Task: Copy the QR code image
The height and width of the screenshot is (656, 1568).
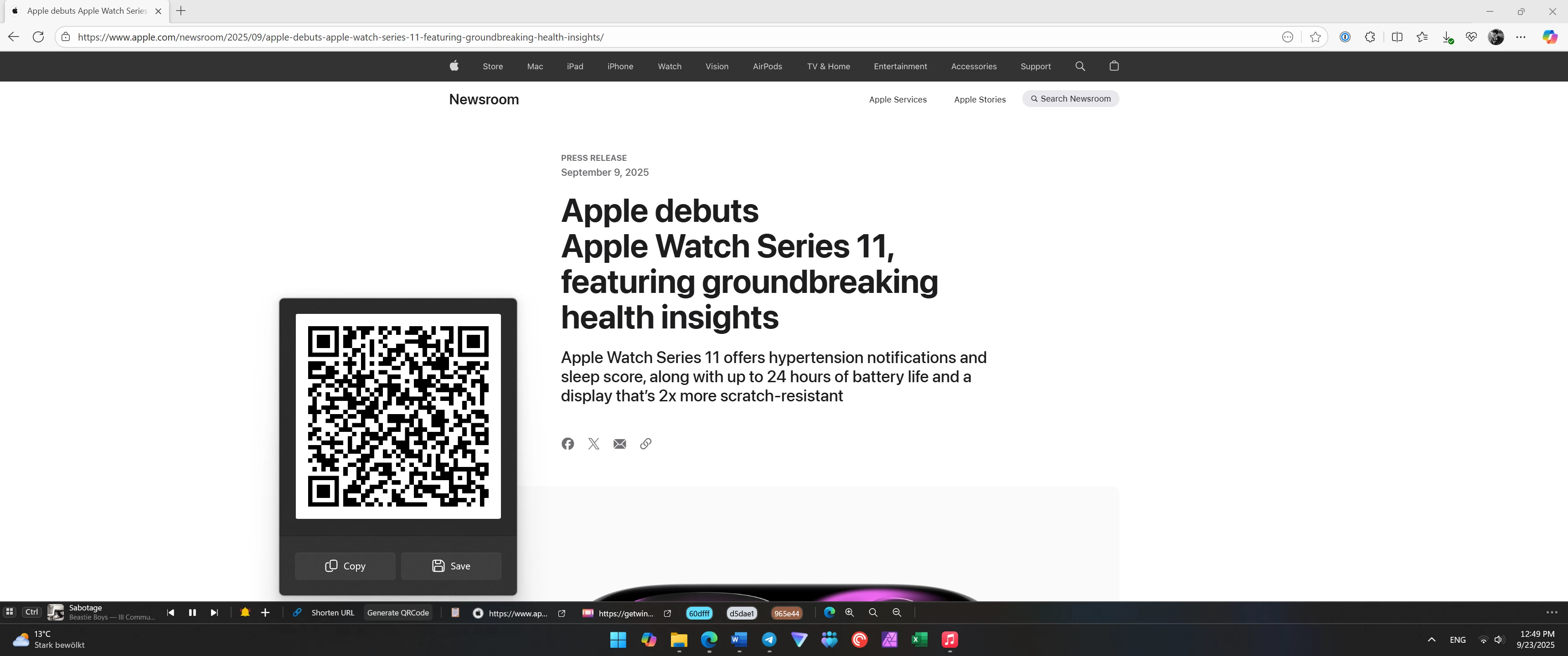Action: [x=345, y=566]
